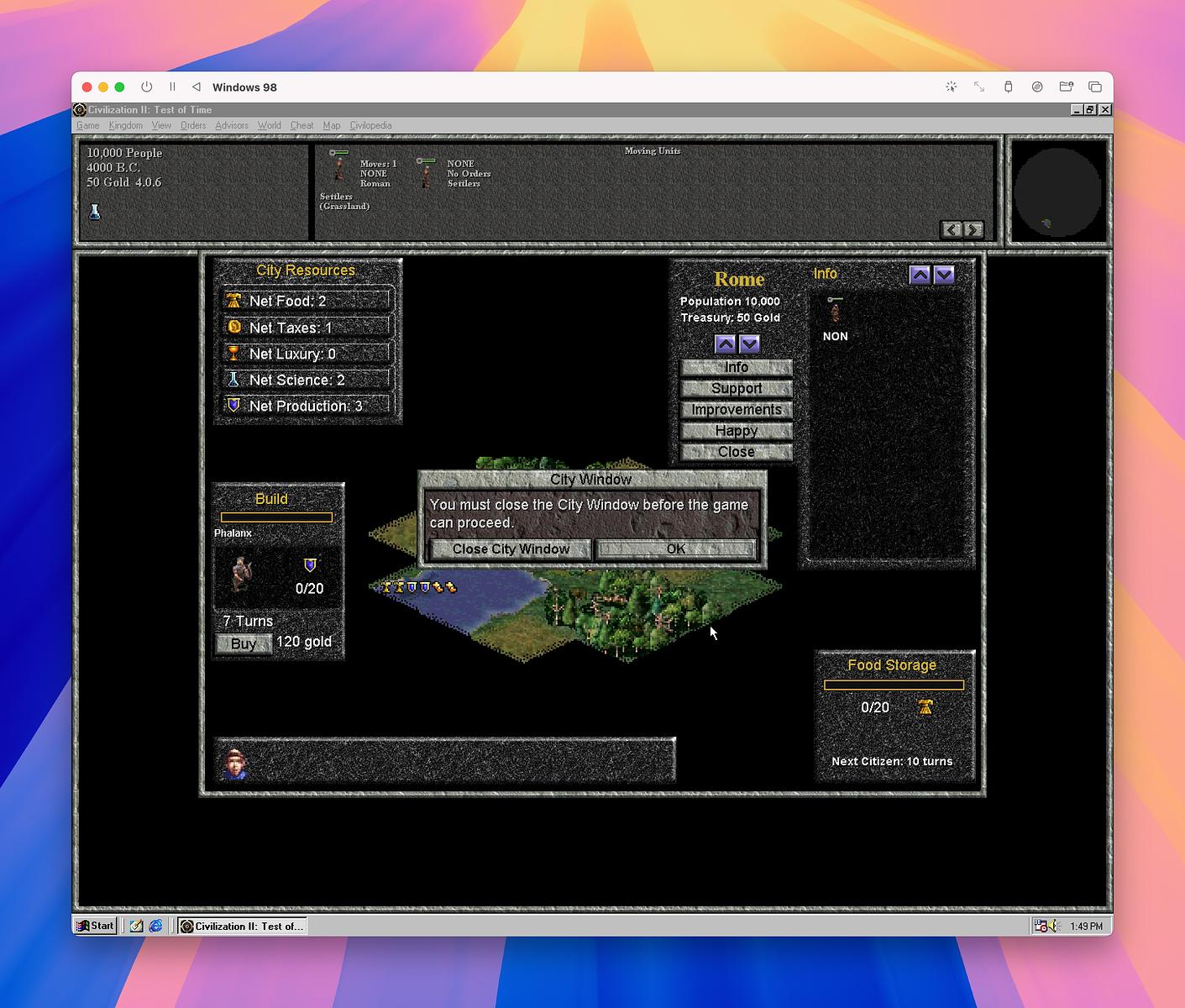Click the 'Next Citizen: 10 turns' text
The width and height of the screenshot is (1185, 1008).
(x=892, y=761)
